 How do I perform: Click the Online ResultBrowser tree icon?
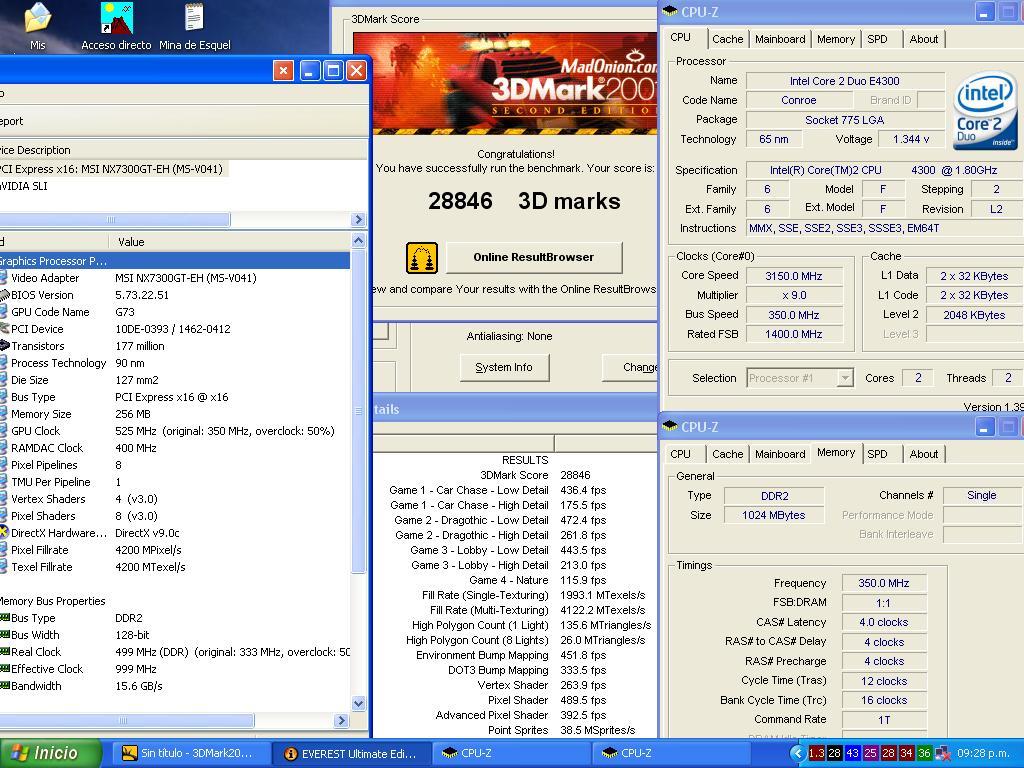tap(421, 257)
